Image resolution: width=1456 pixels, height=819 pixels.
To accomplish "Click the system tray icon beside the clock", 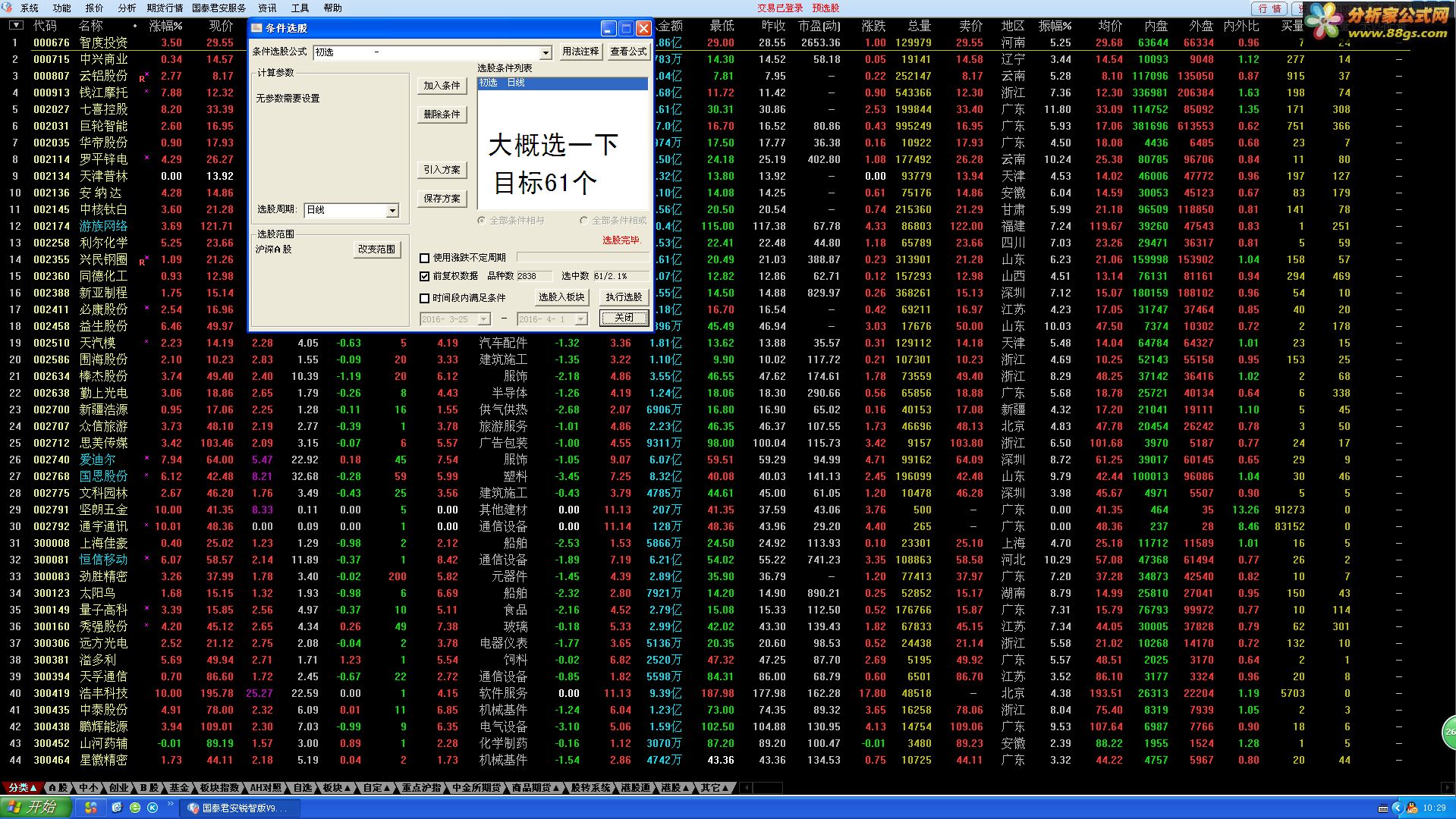I will click(1412, 808).
